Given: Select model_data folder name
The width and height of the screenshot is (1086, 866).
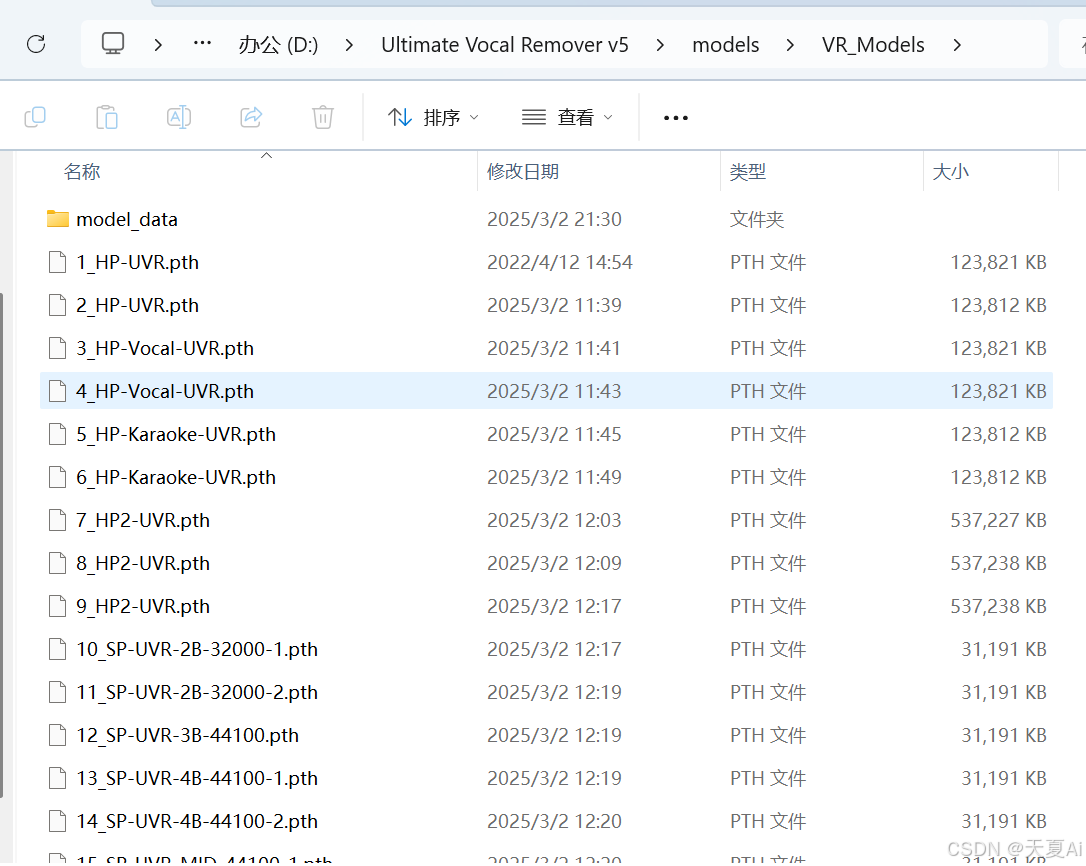Looking at the screenshot, I should pos(127,220).
